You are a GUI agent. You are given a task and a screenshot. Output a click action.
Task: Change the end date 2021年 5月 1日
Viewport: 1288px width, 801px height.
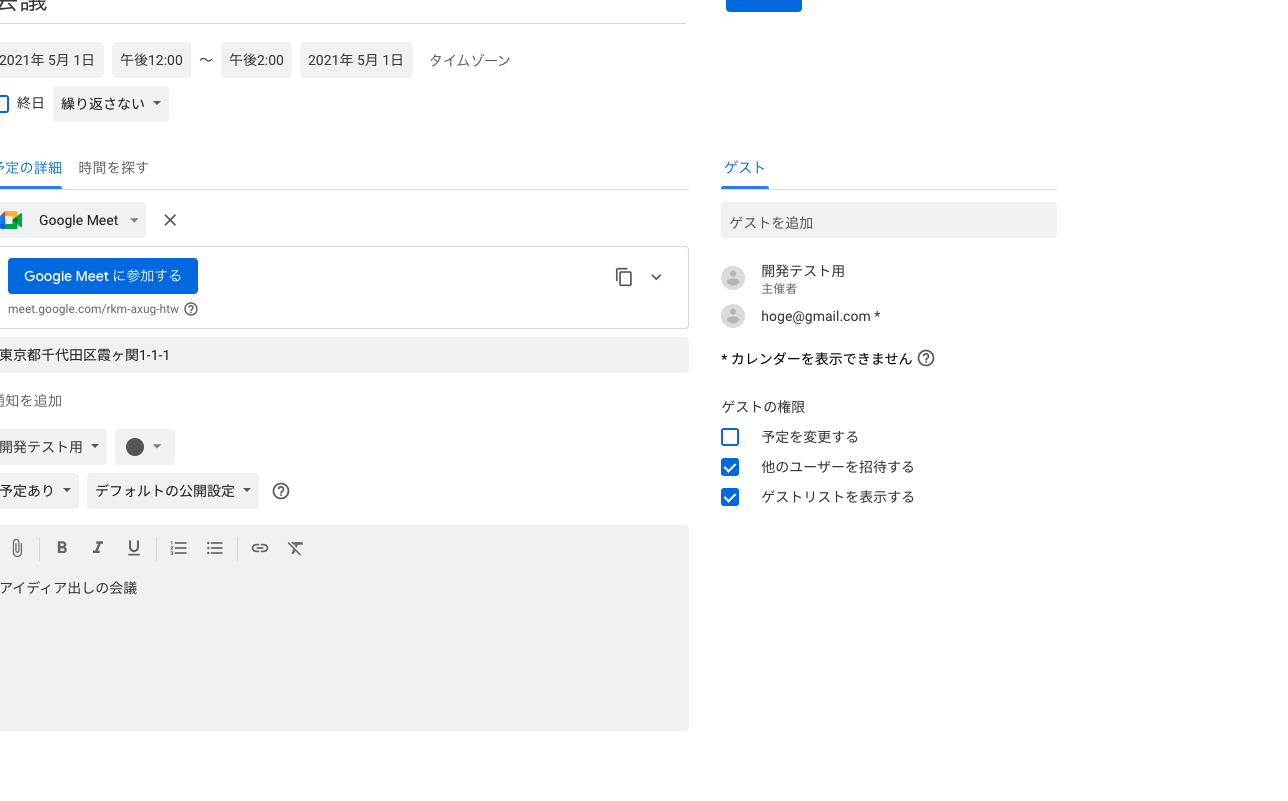(x=356, y=60)
